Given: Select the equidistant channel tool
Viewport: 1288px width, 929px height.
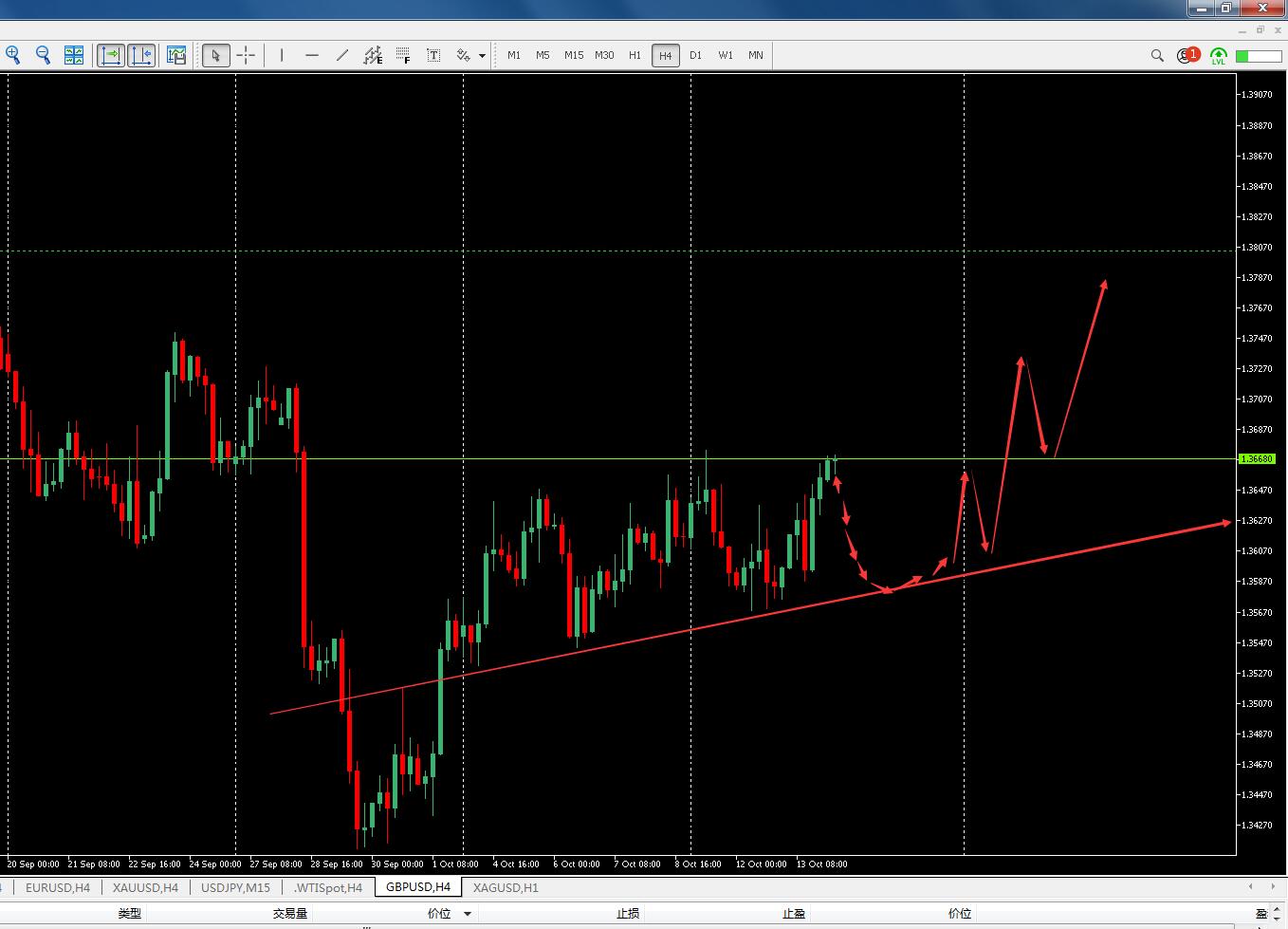Looking at the screenshot, I should click(x=373, y=55).
